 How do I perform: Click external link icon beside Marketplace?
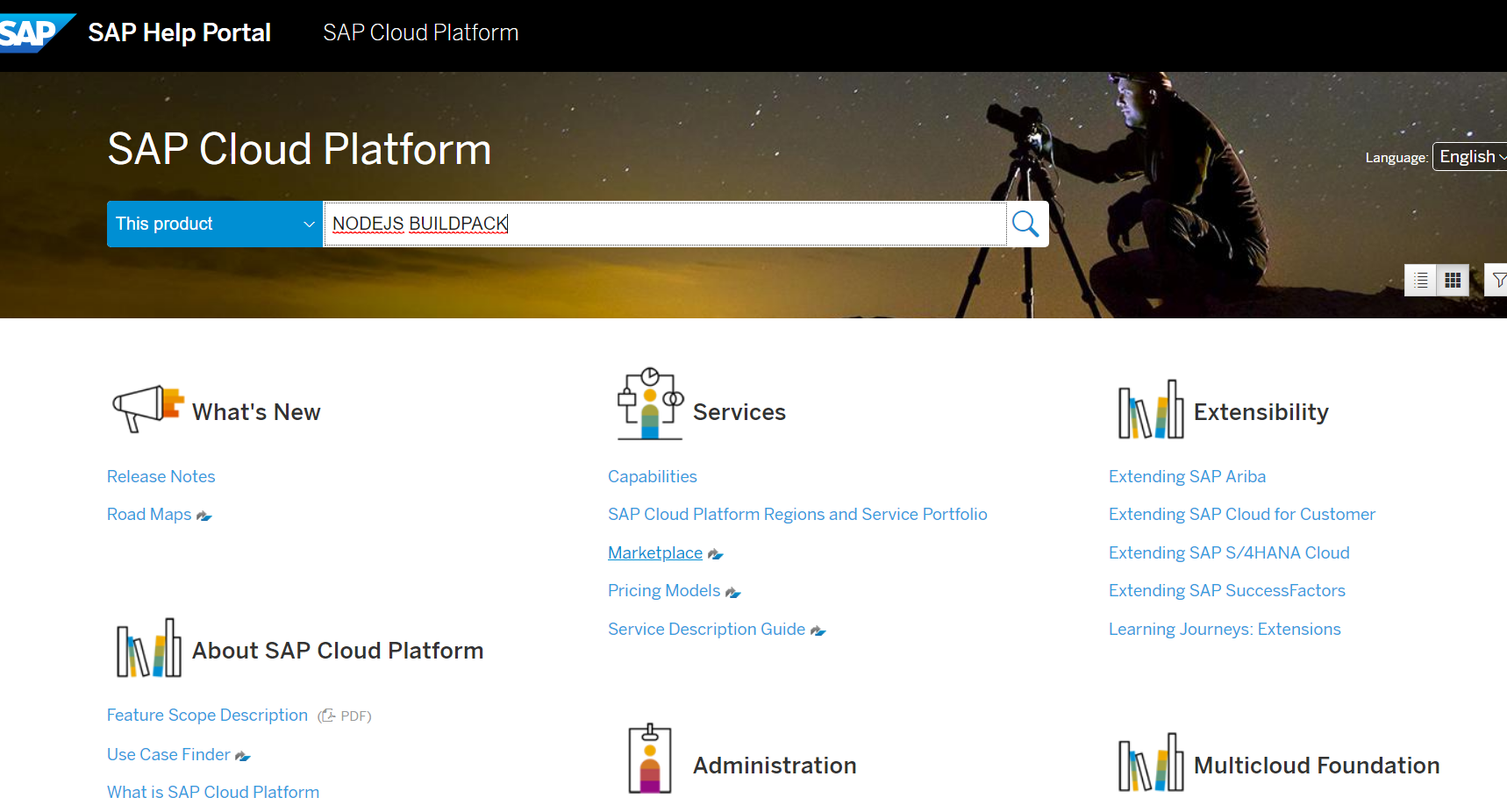(716, 554)
